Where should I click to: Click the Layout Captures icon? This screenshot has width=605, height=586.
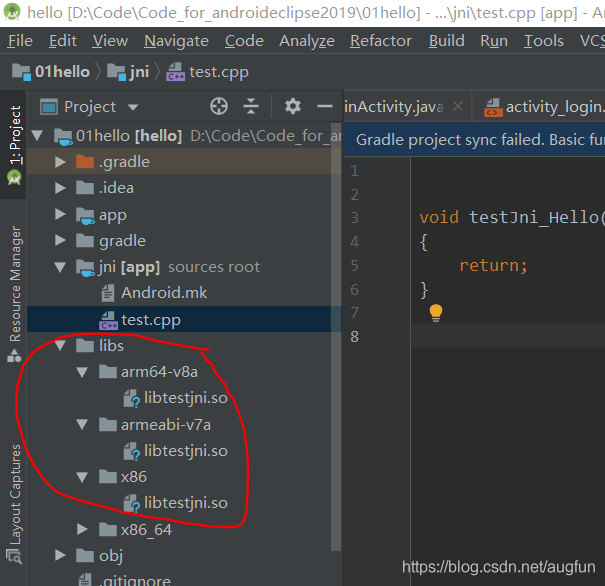(x=14, y=556)
